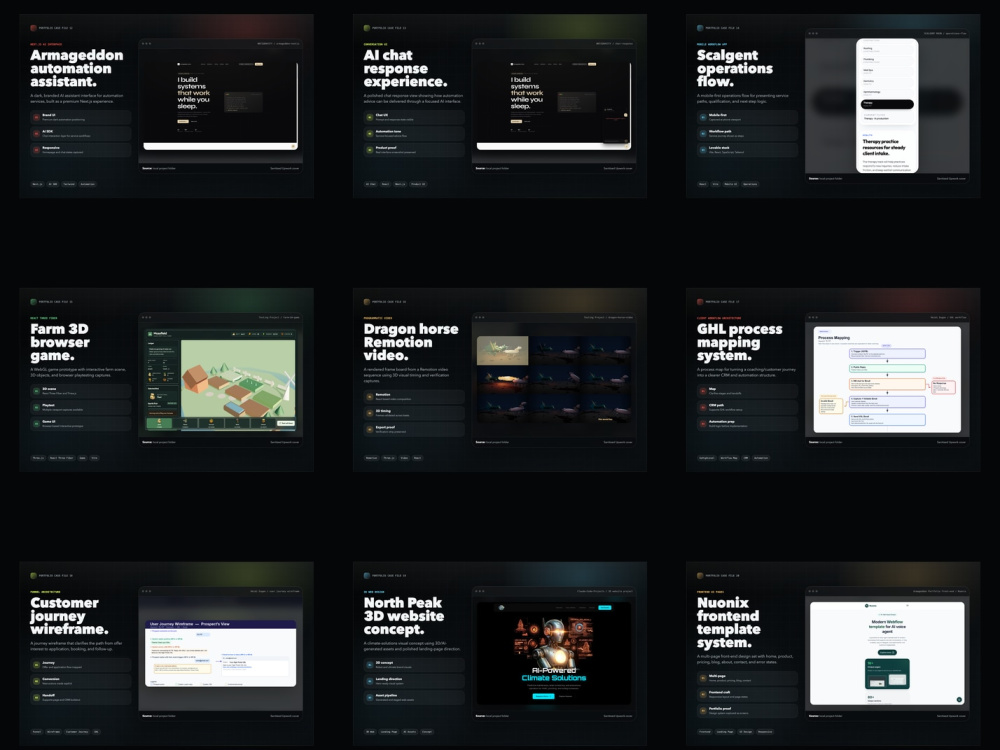Open the GHL Process Mapping diagram preview
The image size is (1000, 750).
coord(887,379)
